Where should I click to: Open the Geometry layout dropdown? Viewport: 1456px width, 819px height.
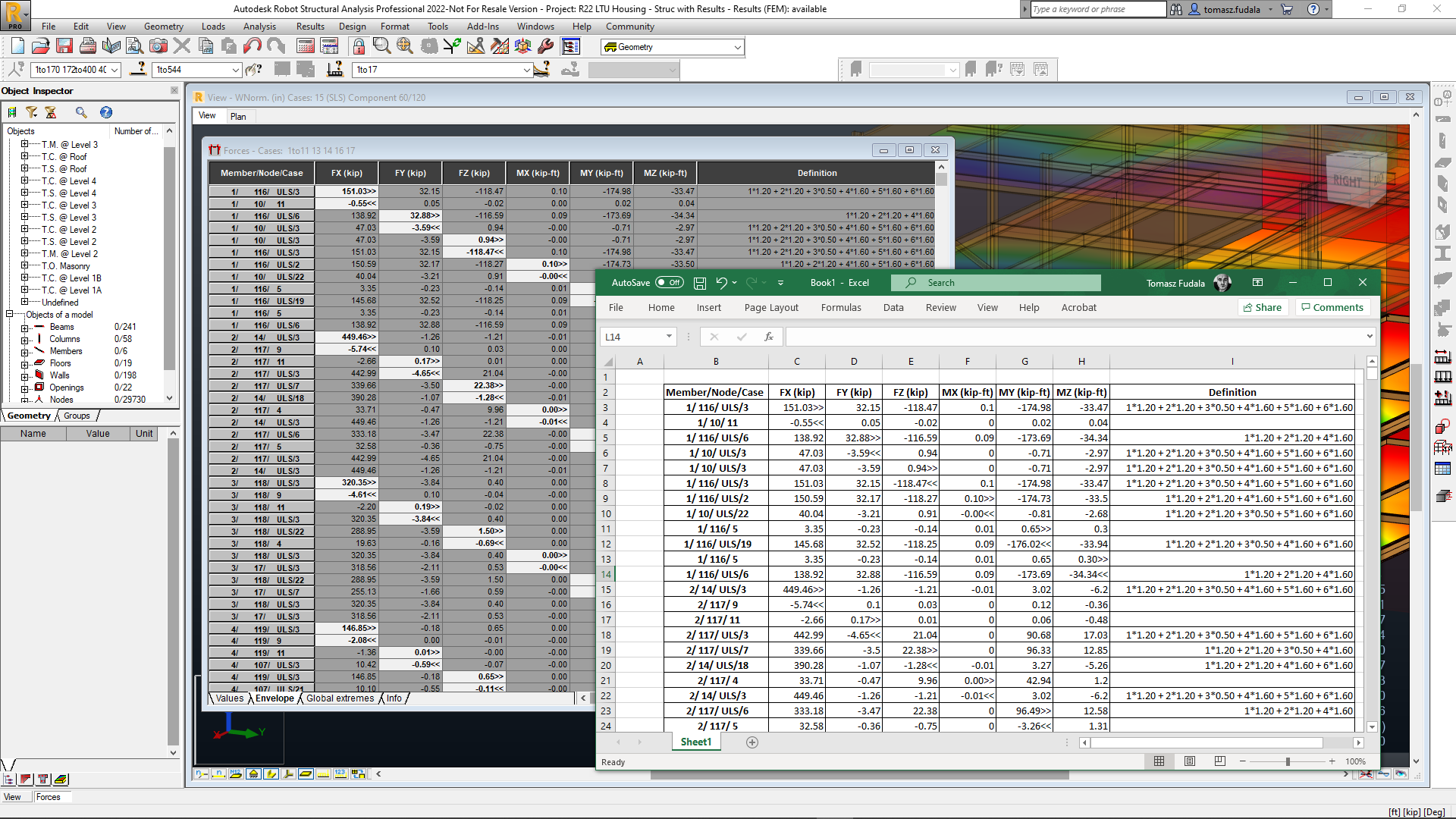737,47
